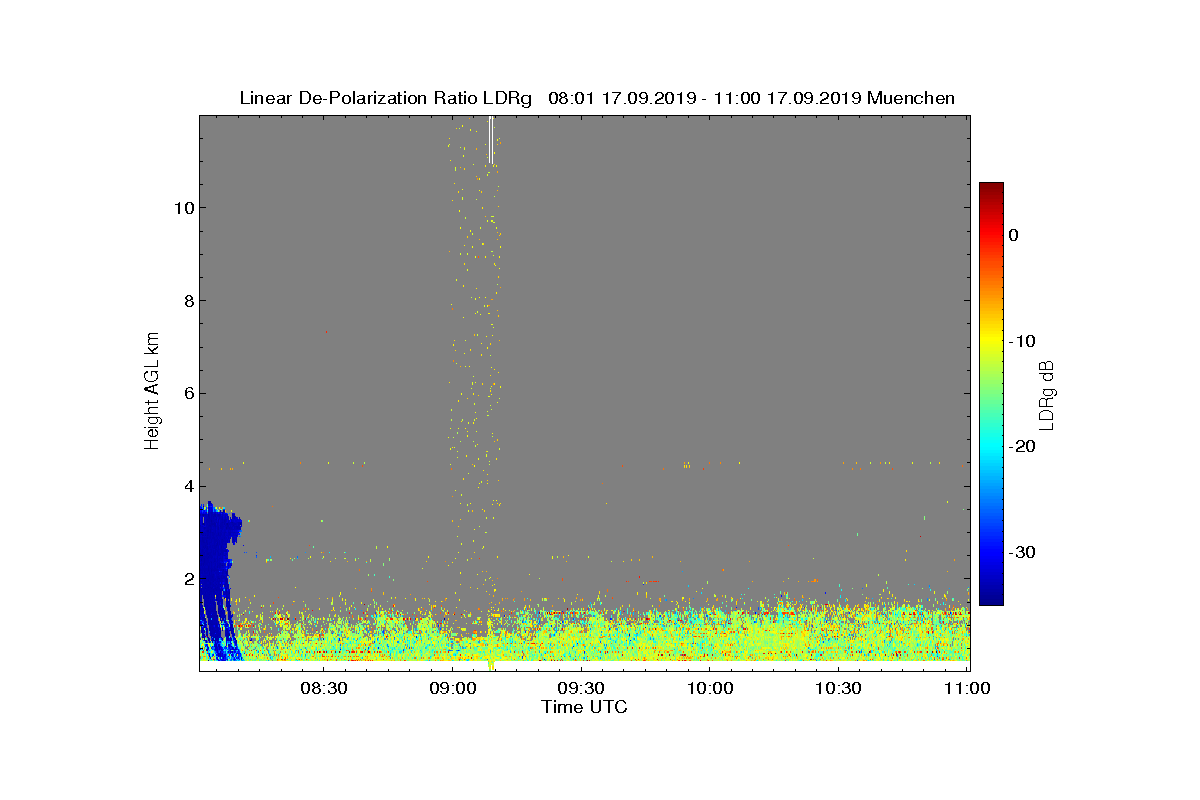This screenshot has height=800, width=1200.
Task: Click the 08:30 time tick label
Action: [323, 688]
